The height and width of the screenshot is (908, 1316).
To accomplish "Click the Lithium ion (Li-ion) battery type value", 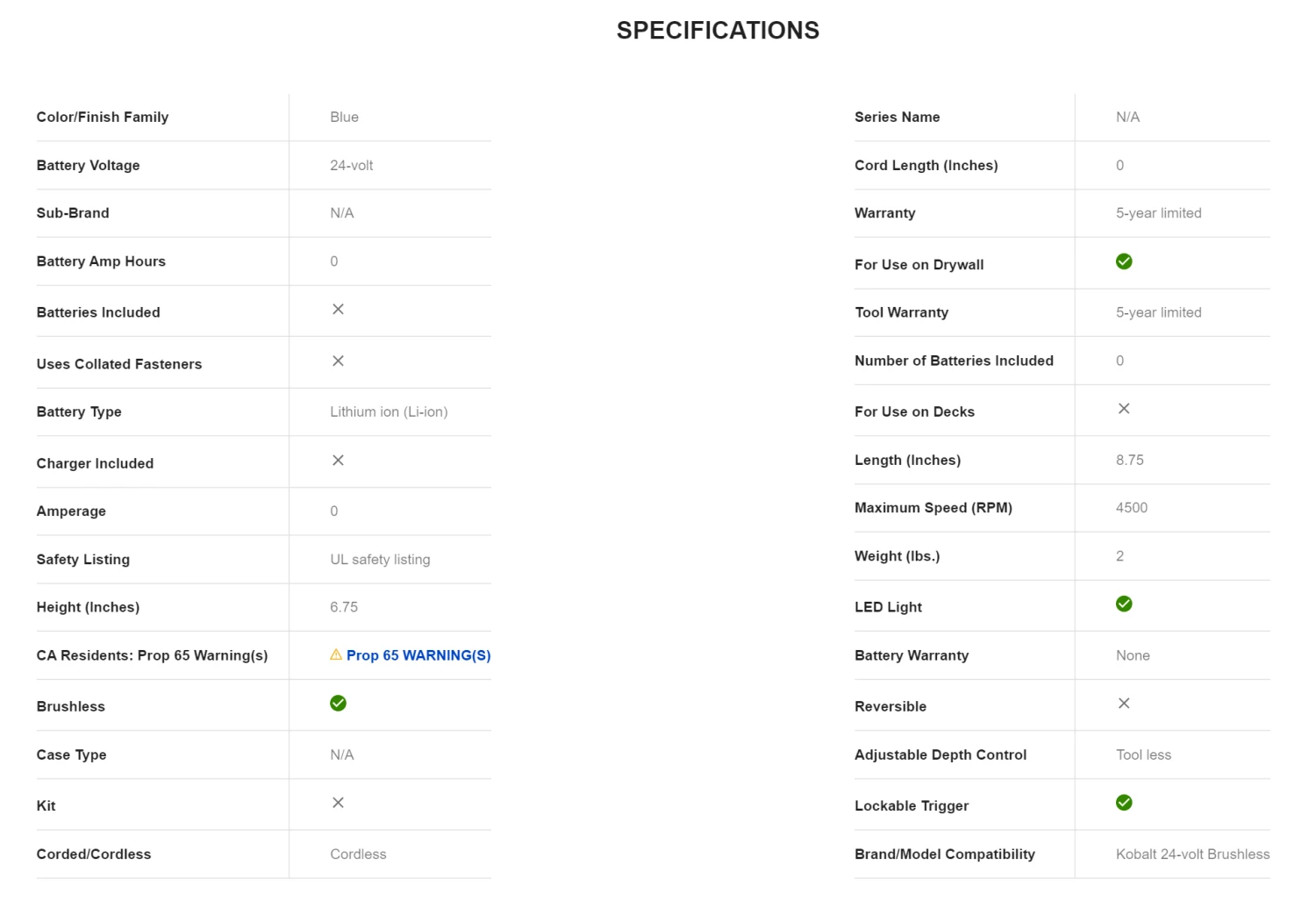I will [x=389, y=412].
